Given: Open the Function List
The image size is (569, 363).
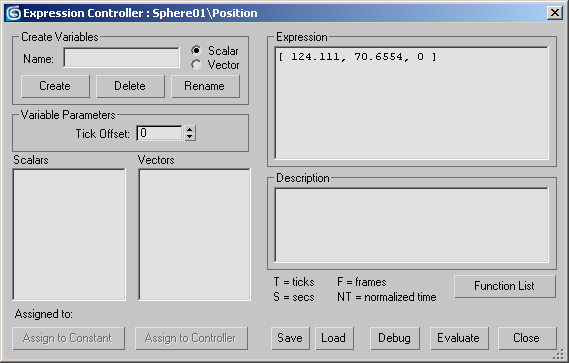Looking at the screenshot, I should point(505,286).
